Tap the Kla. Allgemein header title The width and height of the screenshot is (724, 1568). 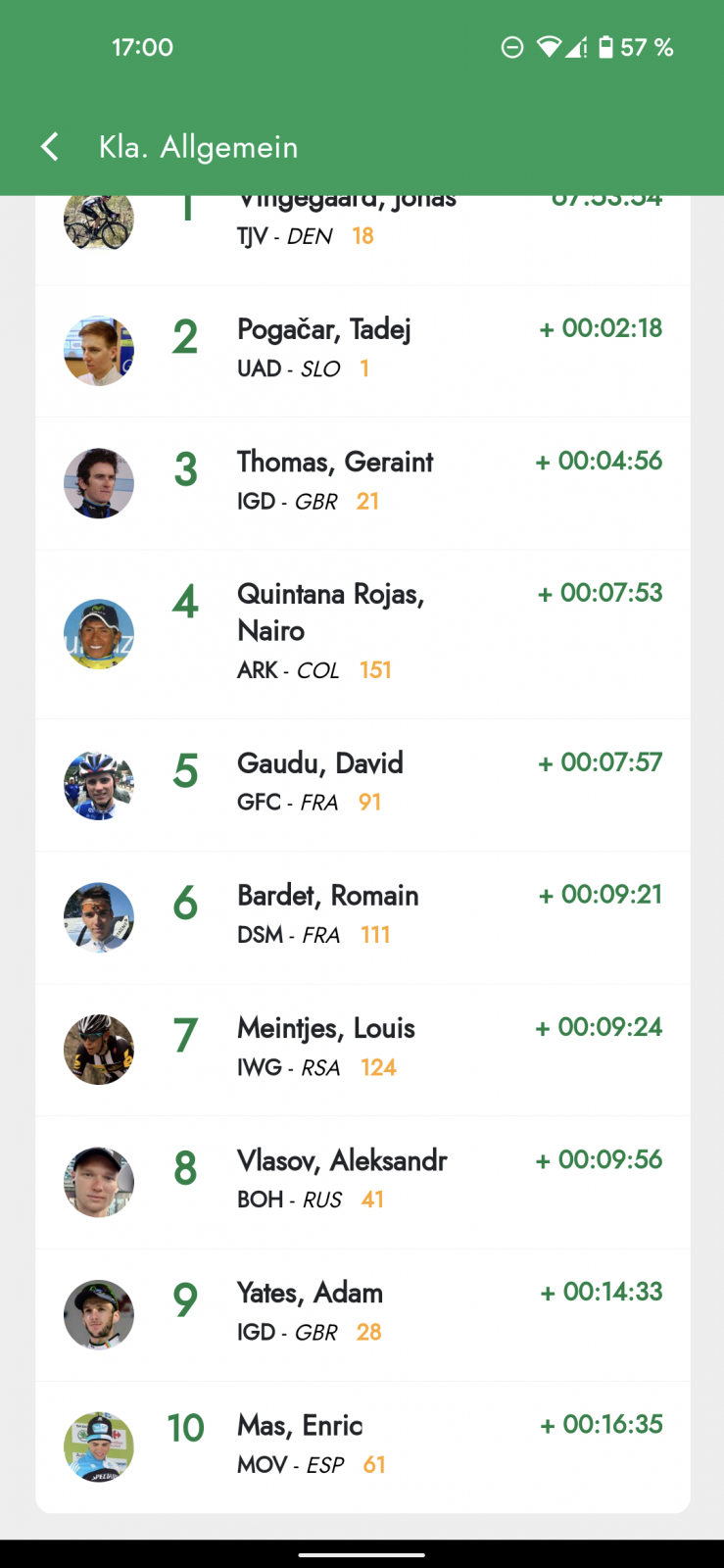pos(198,147)
